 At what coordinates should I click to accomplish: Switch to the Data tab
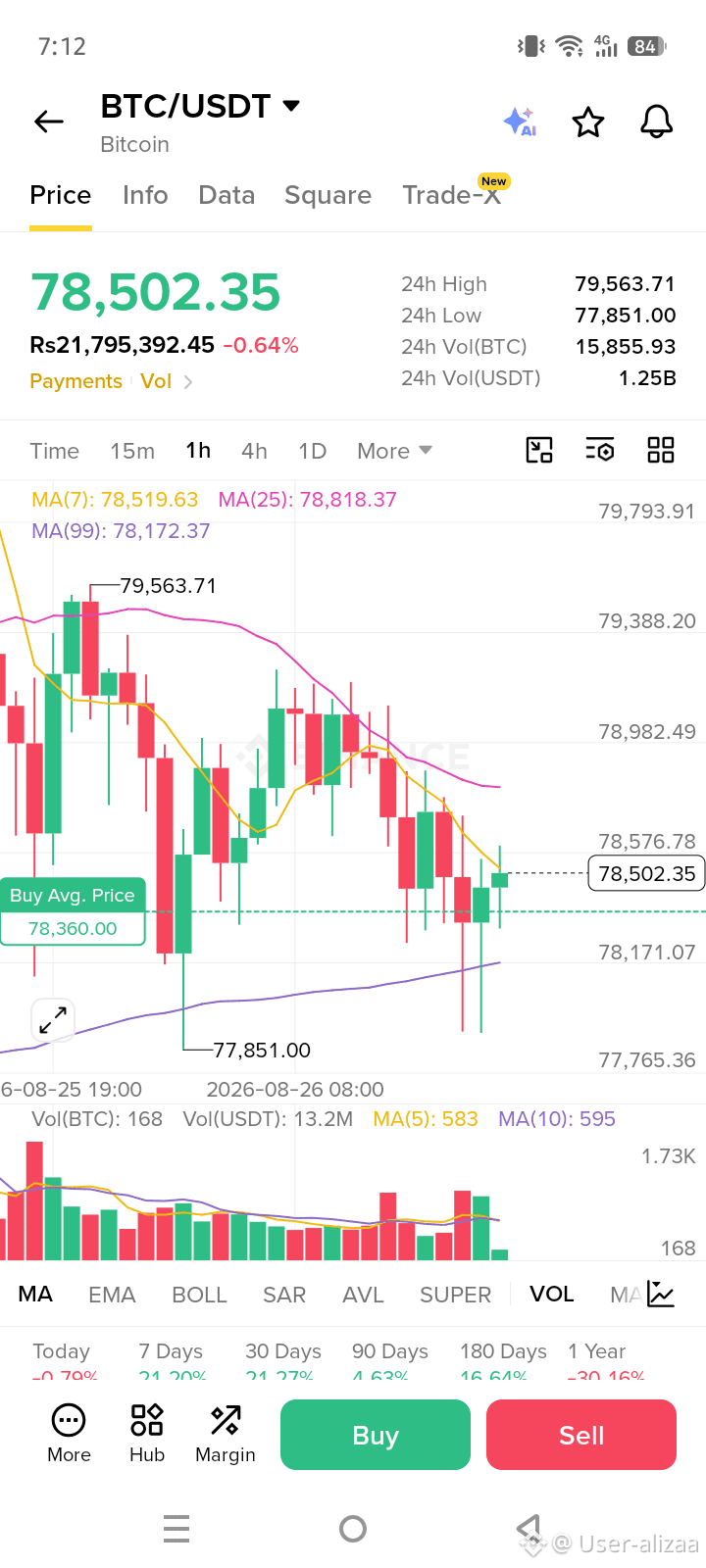pyautogui.click(x=227, y=195)
